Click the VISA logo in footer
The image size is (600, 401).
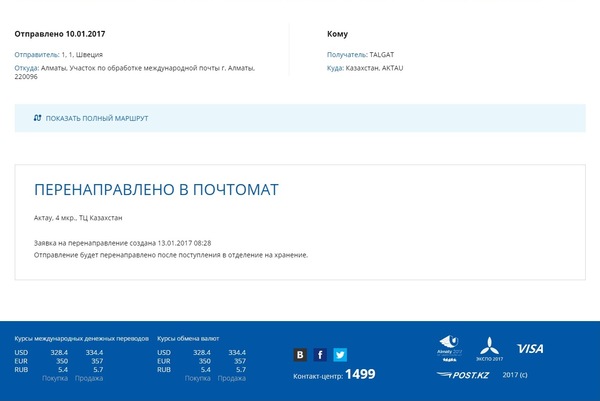[530, 348]
